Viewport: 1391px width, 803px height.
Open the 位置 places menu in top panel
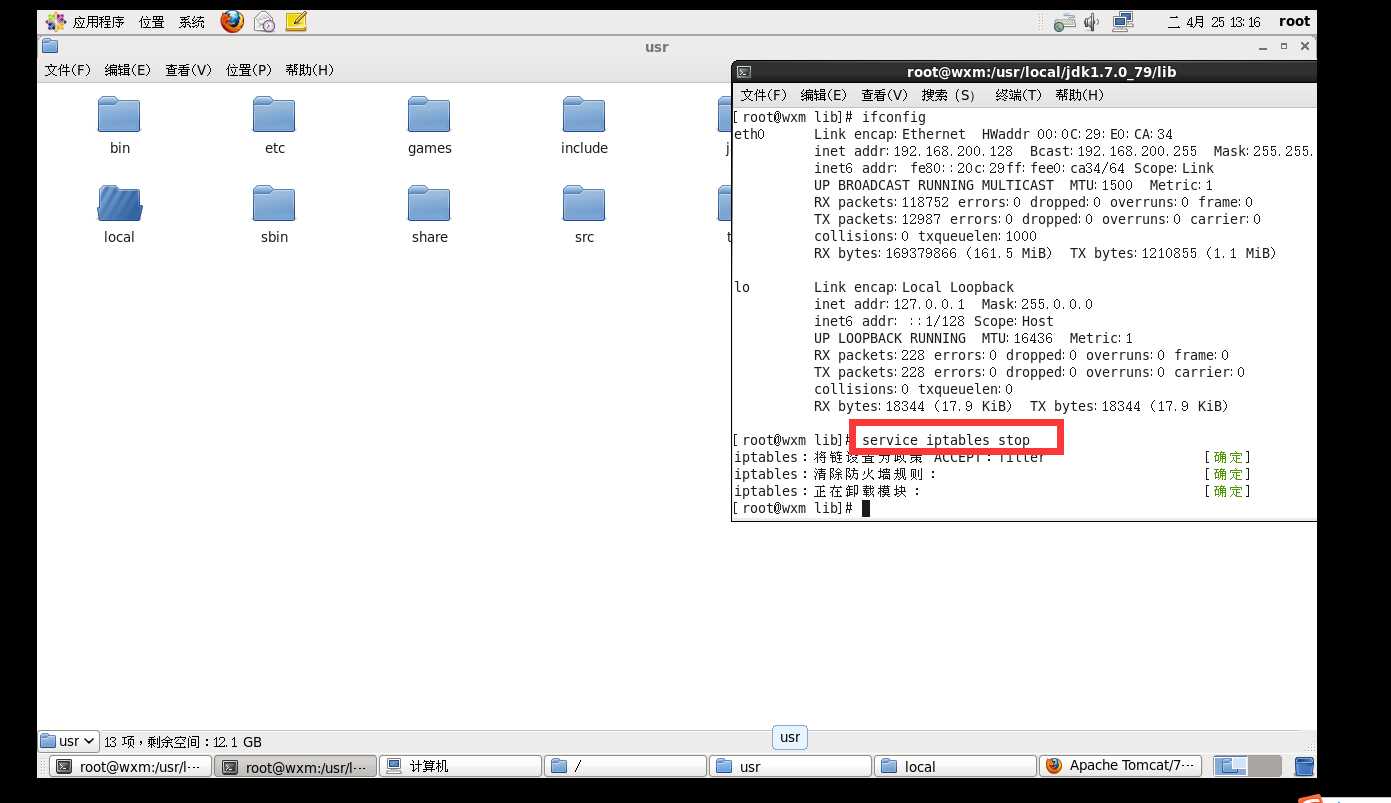pyautogui.click(x=152, y=21)
